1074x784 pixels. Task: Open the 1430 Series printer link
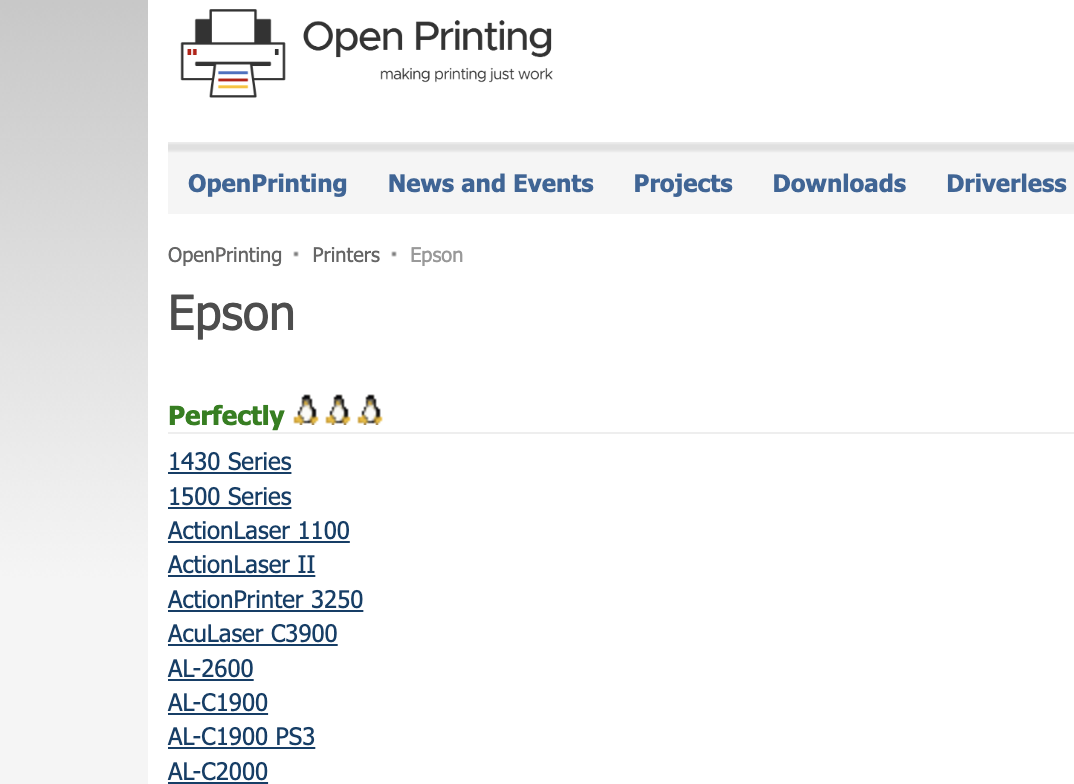230,462
